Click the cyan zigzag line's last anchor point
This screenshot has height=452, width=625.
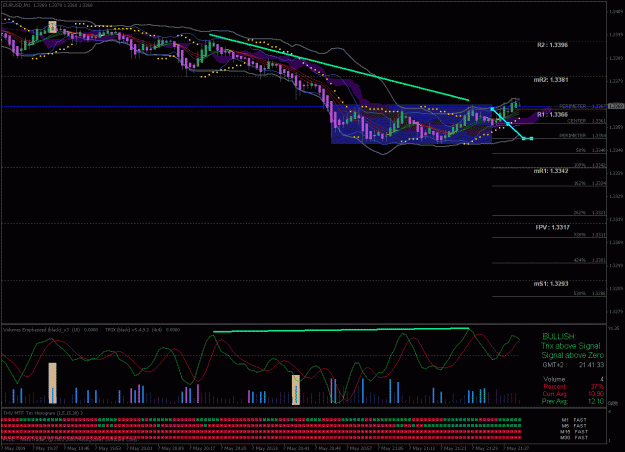[x=532, y=138]
